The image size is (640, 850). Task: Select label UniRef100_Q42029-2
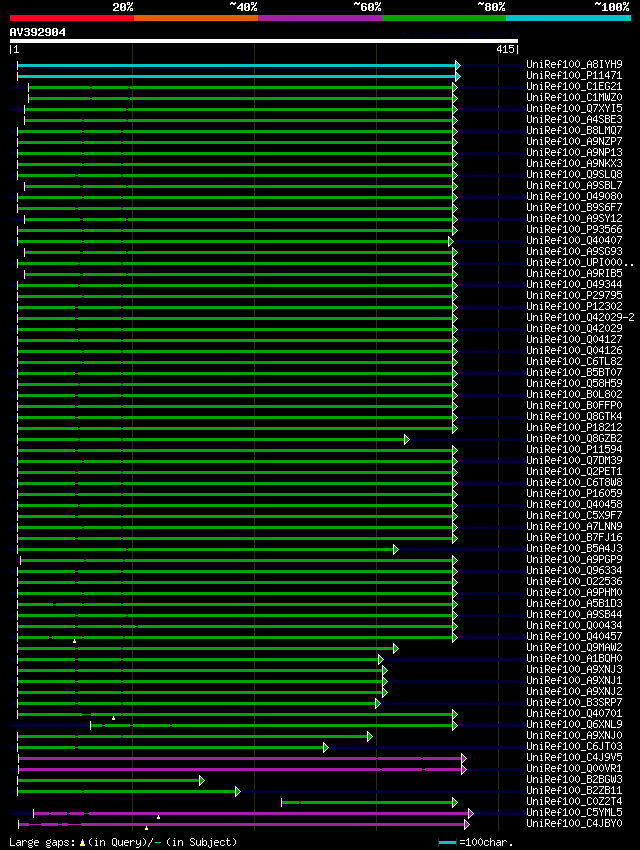[x=580, y=317]
